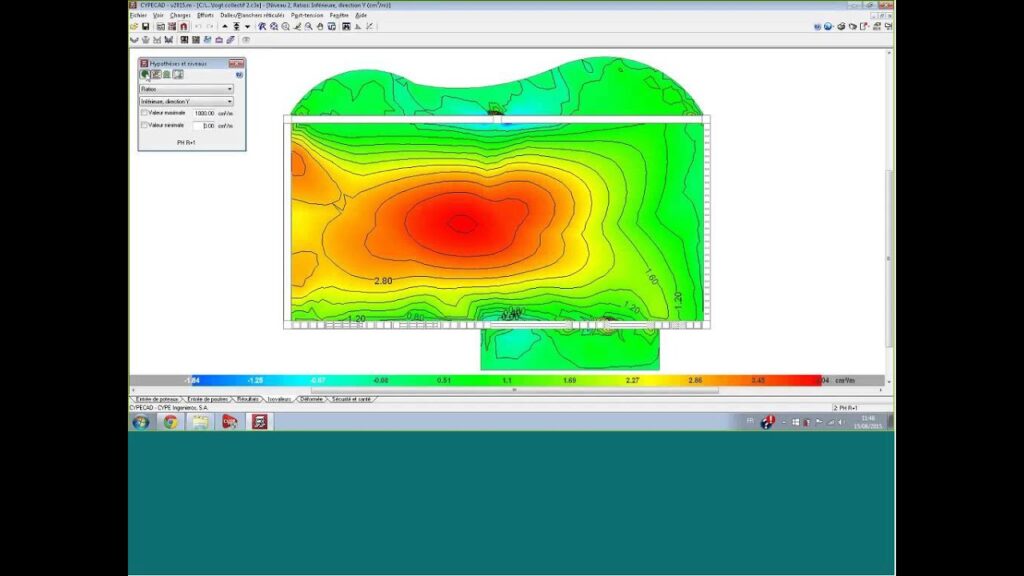This screenshot has width=1024, height=576.
Task: Click the green circular icon in Hypothèses panel
Action: tap(145, 74)
